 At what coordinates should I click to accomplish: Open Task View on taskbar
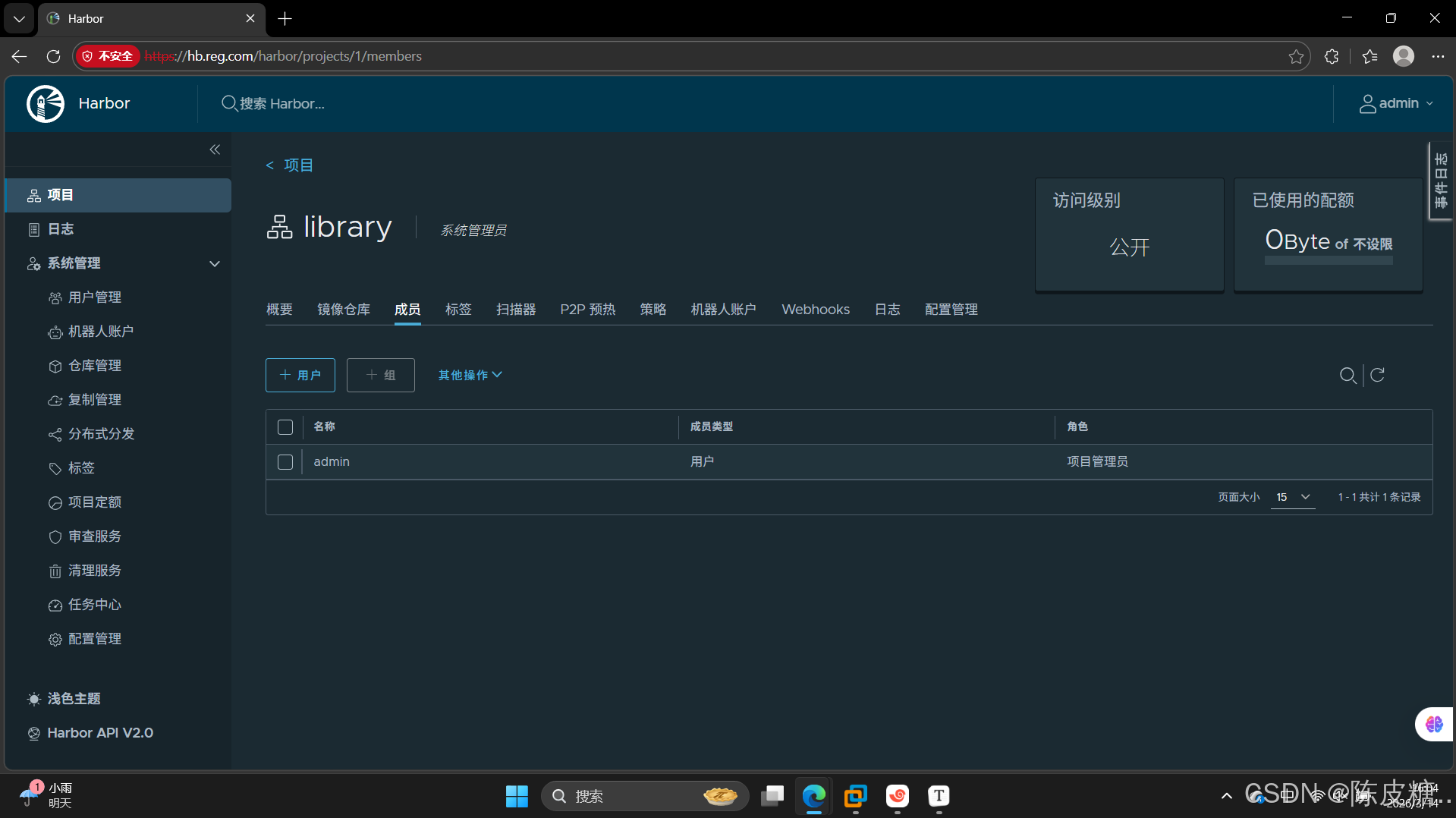[772, 796]
